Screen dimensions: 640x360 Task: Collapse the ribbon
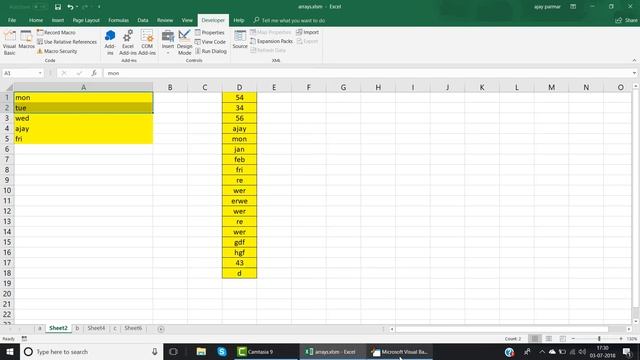coord(634,60)
